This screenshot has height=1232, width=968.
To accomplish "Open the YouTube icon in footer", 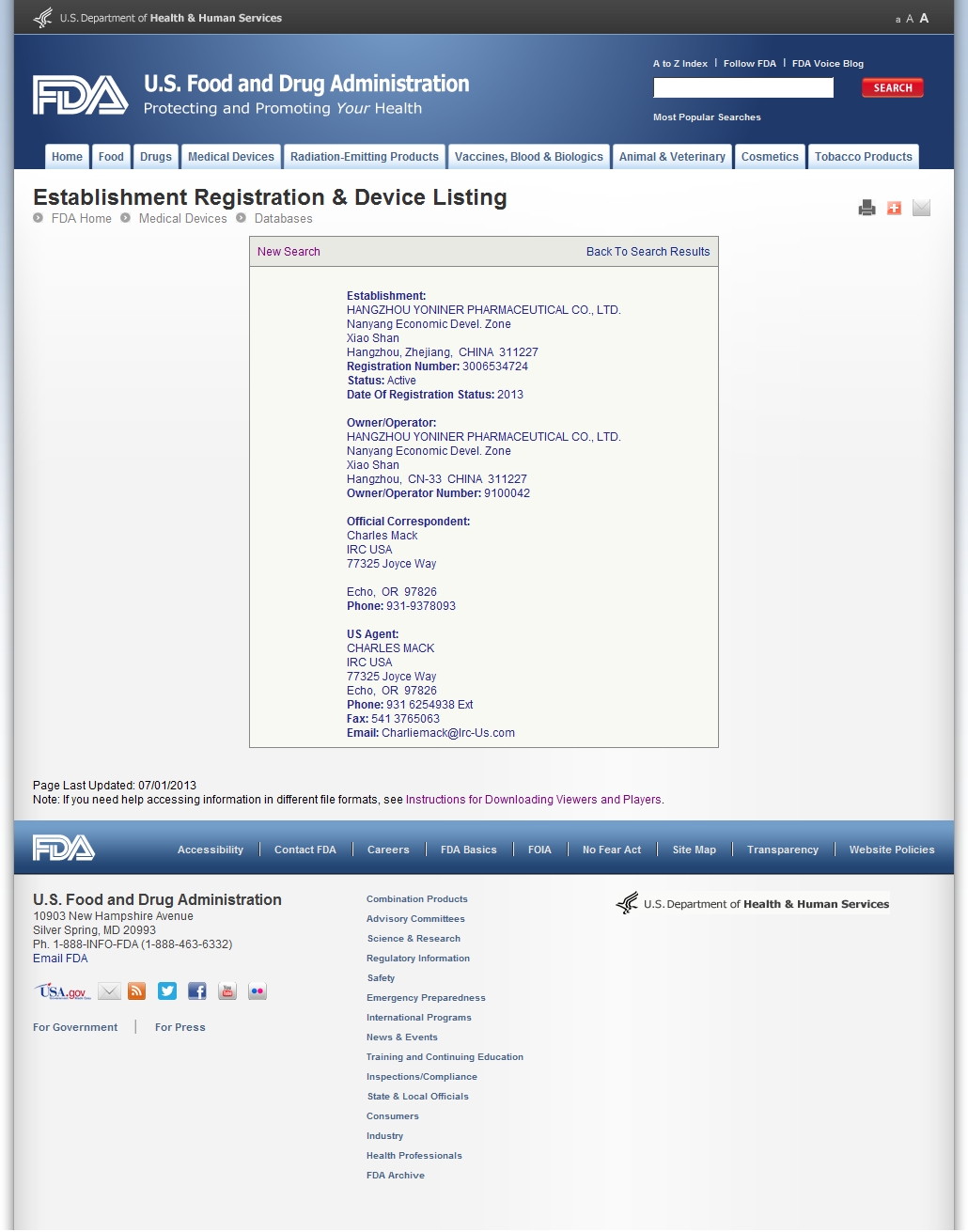I will point(227,991).
